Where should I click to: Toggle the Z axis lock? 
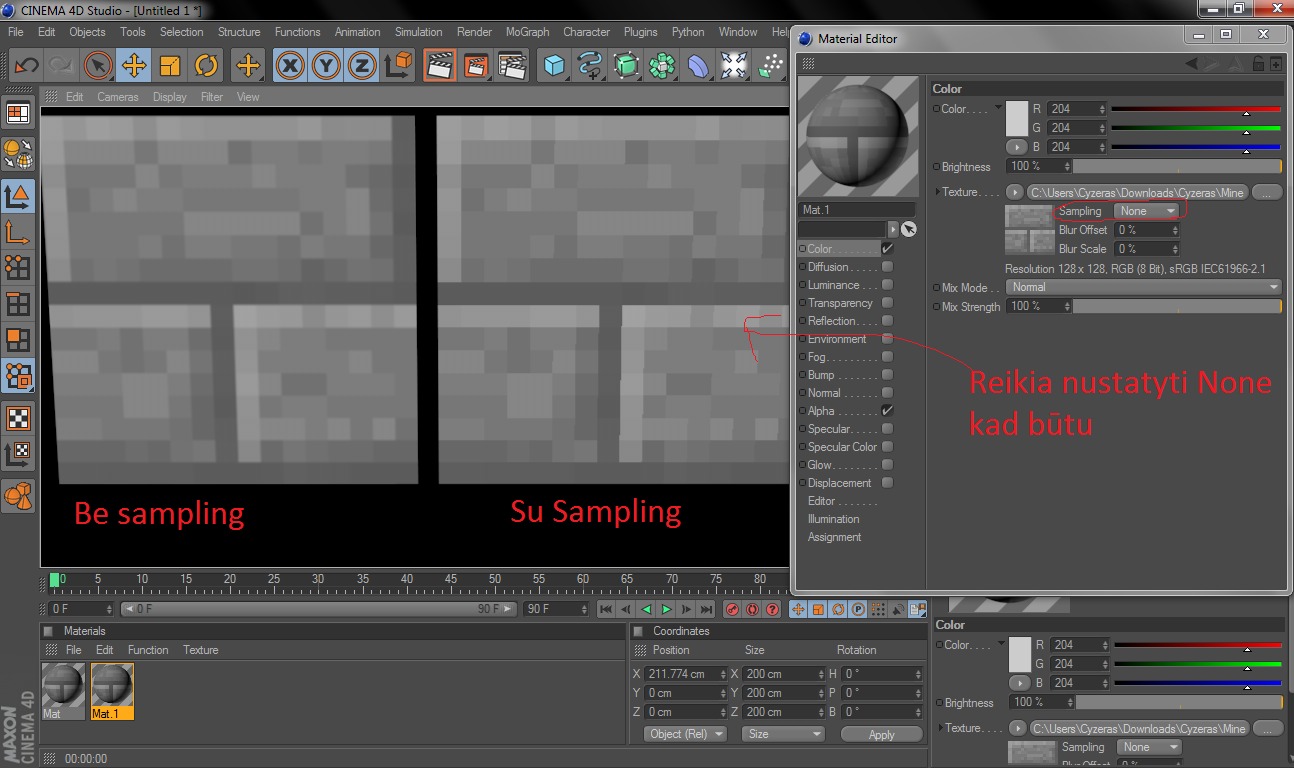[362, 66]
